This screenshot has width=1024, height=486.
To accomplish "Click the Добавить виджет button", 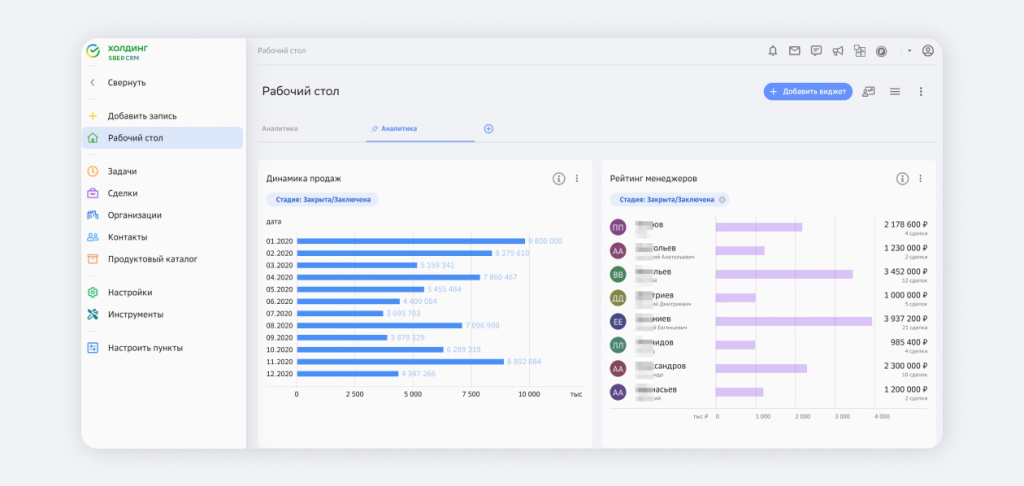I will [808, 91].
